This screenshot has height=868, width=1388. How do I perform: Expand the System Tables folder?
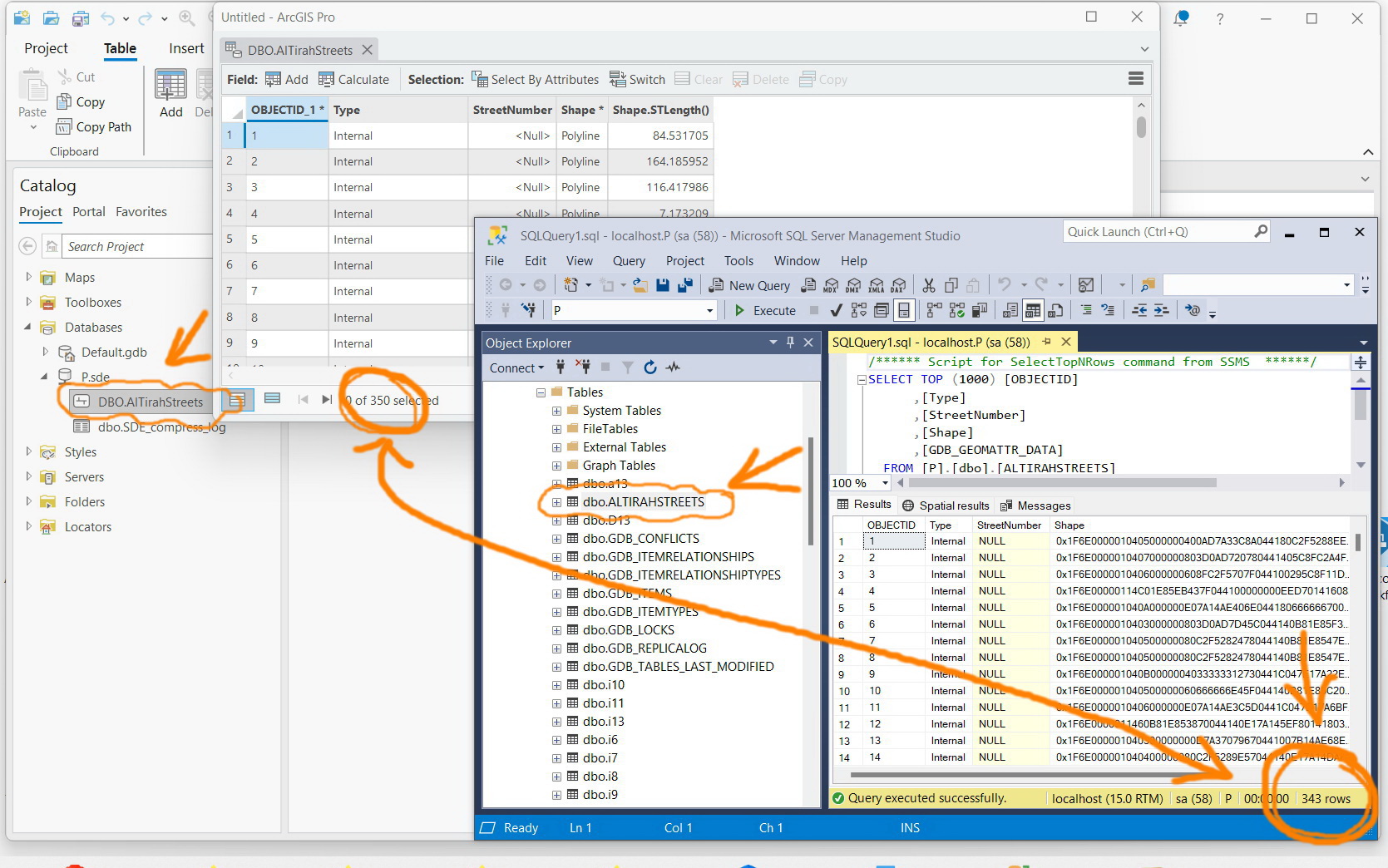556,411
